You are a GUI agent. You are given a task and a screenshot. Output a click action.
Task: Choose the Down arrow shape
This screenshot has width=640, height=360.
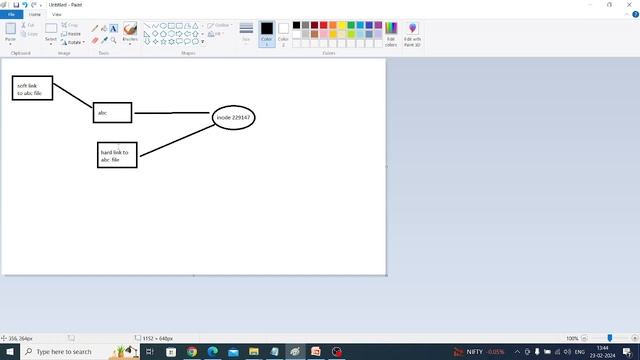[x=147, y=42]
